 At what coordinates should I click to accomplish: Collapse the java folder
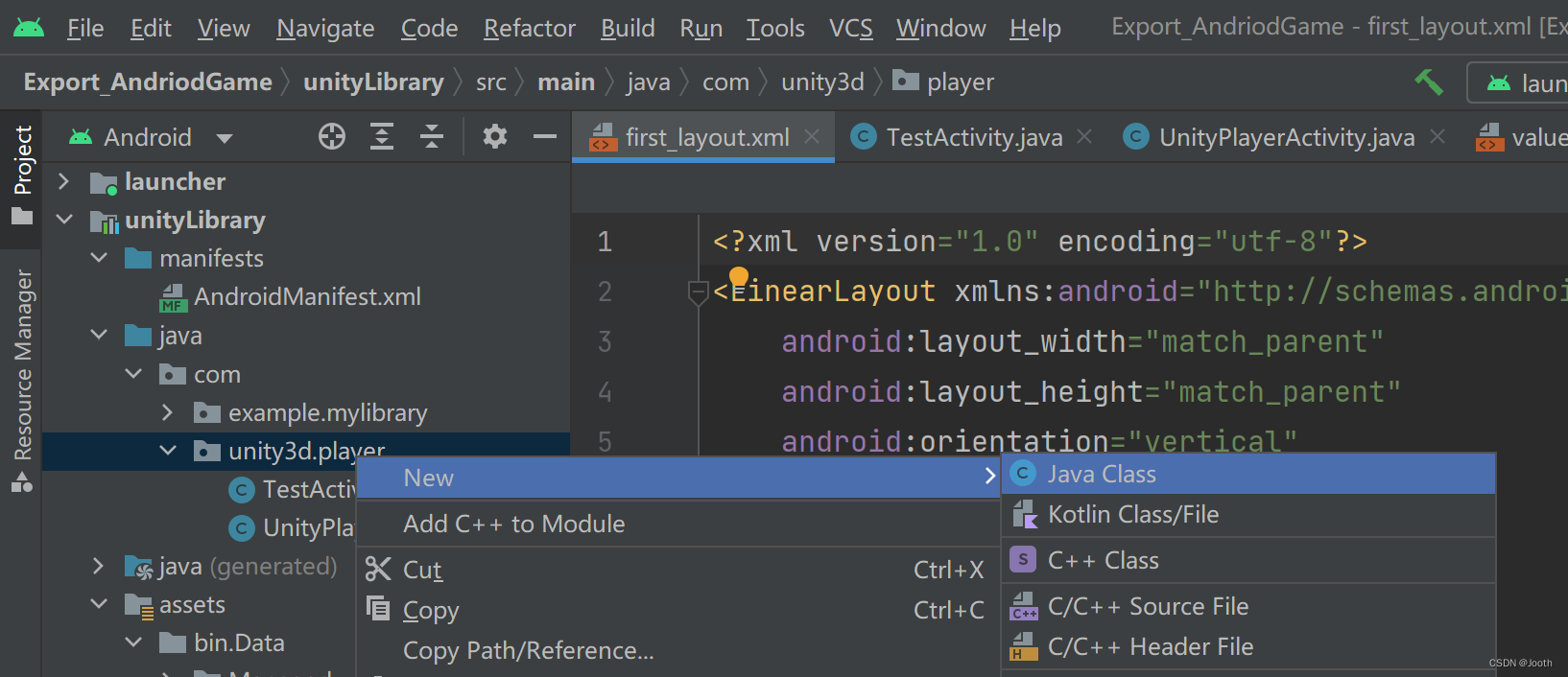point(99,335)
